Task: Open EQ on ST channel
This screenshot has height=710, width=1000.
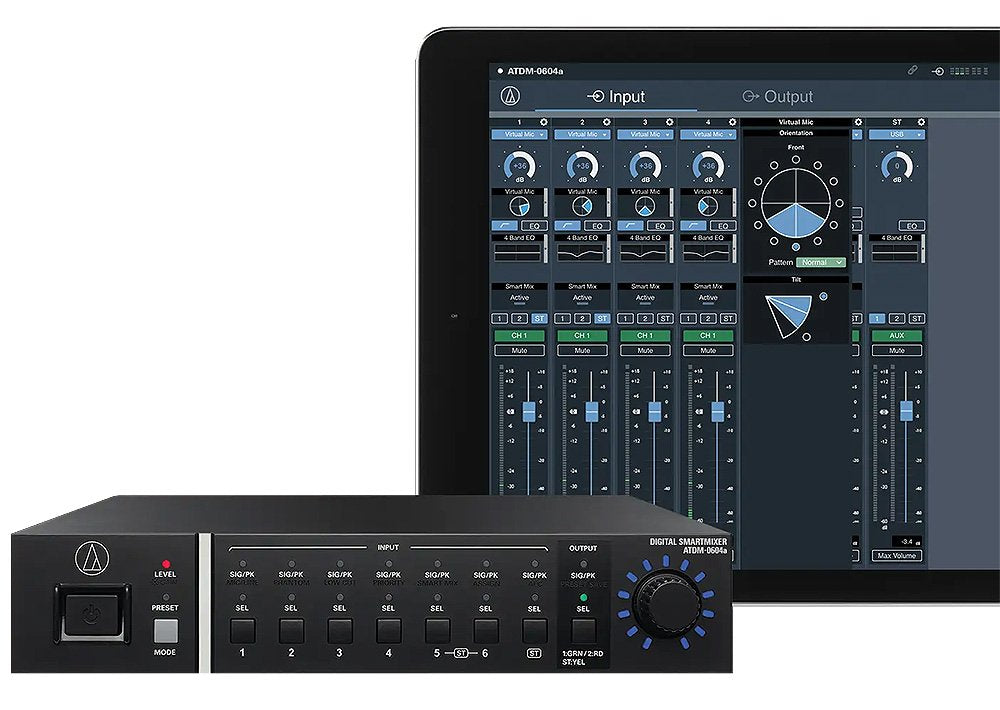Action: click(910, 226)
